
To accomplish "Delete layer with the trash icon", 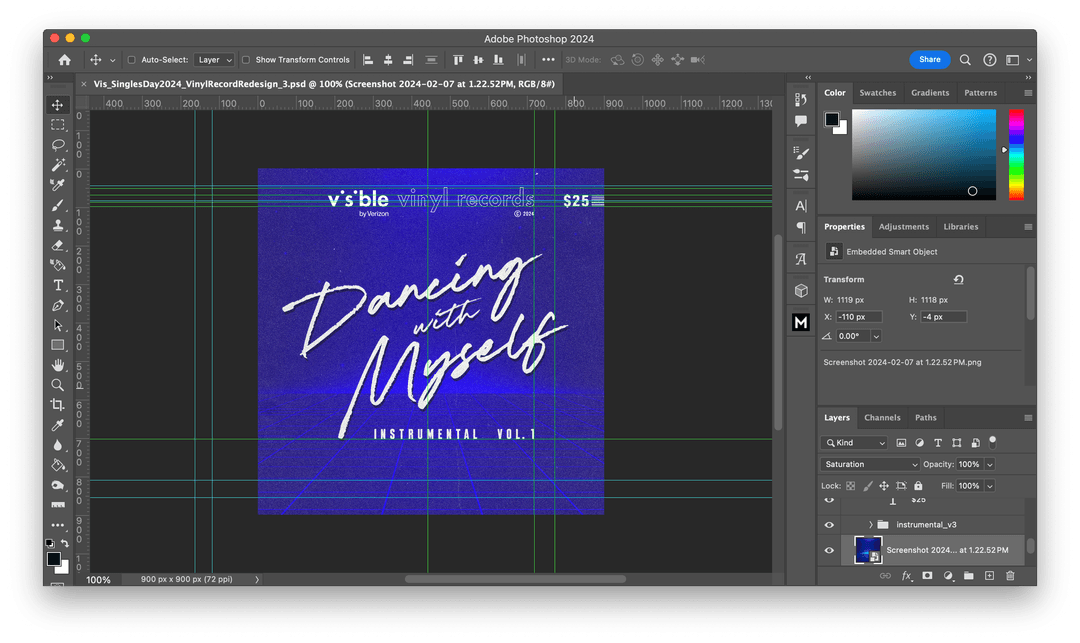I will click(1010, 576).
